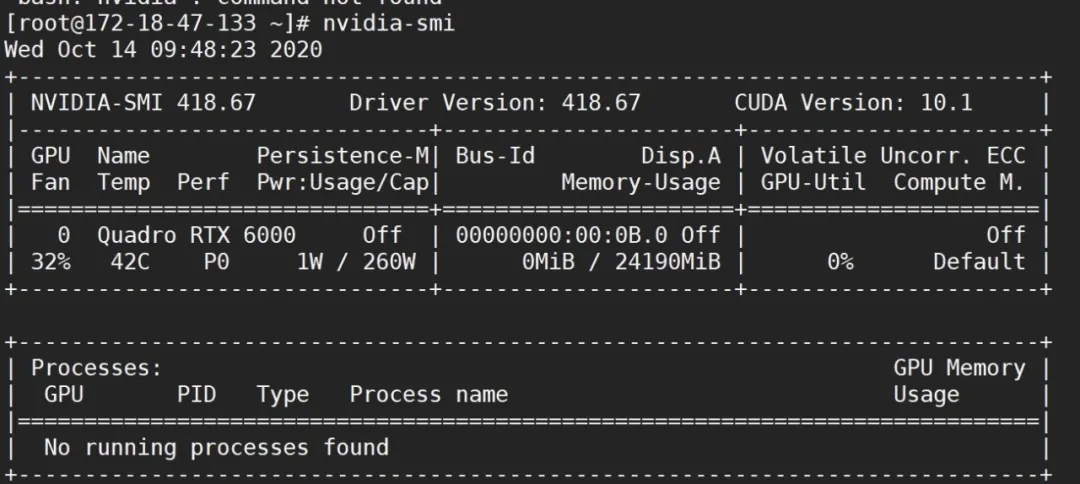
Task: Click the Bus-Id column header
Action: [x=495, y=156]
